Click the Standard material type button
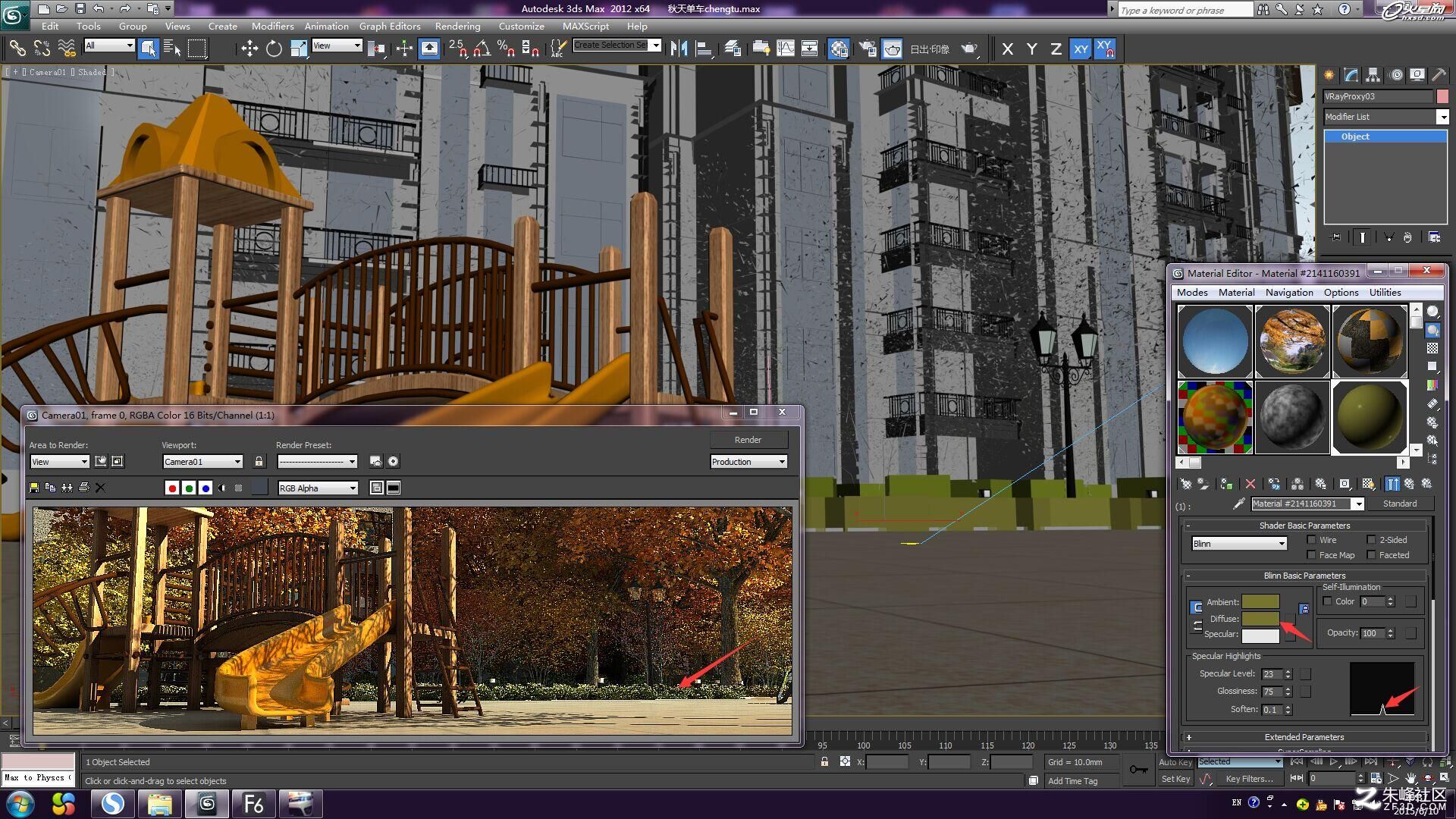The height and width of the screenshot is (819, 1456). 1399,504
